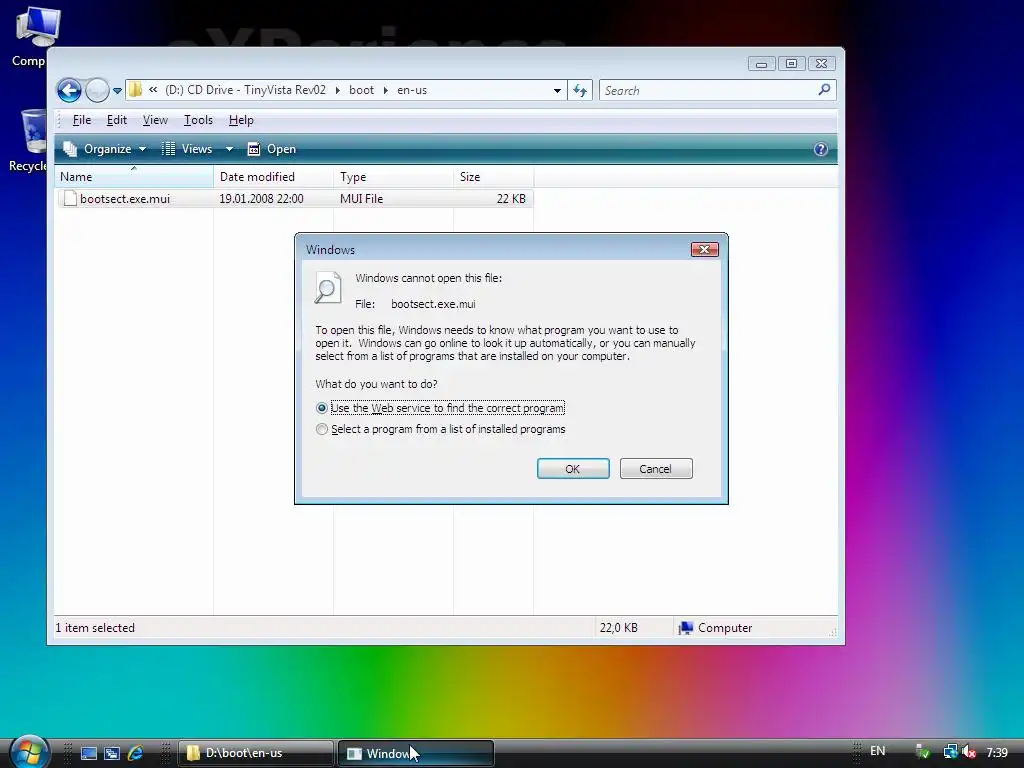The image size is (1024, 768).
Task: Click the Views toolbar button
Action: (187, 149)
